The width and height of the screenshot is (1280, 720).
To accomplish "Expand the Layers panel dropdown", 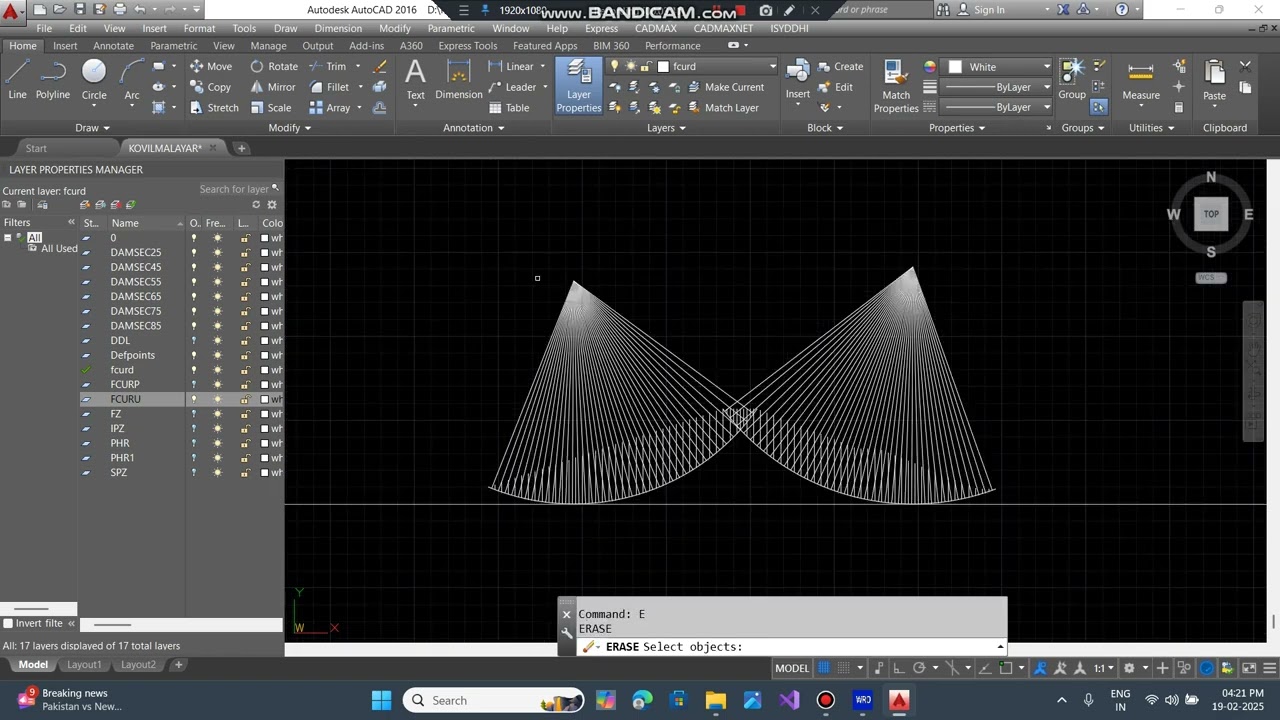I will [666, 128].
